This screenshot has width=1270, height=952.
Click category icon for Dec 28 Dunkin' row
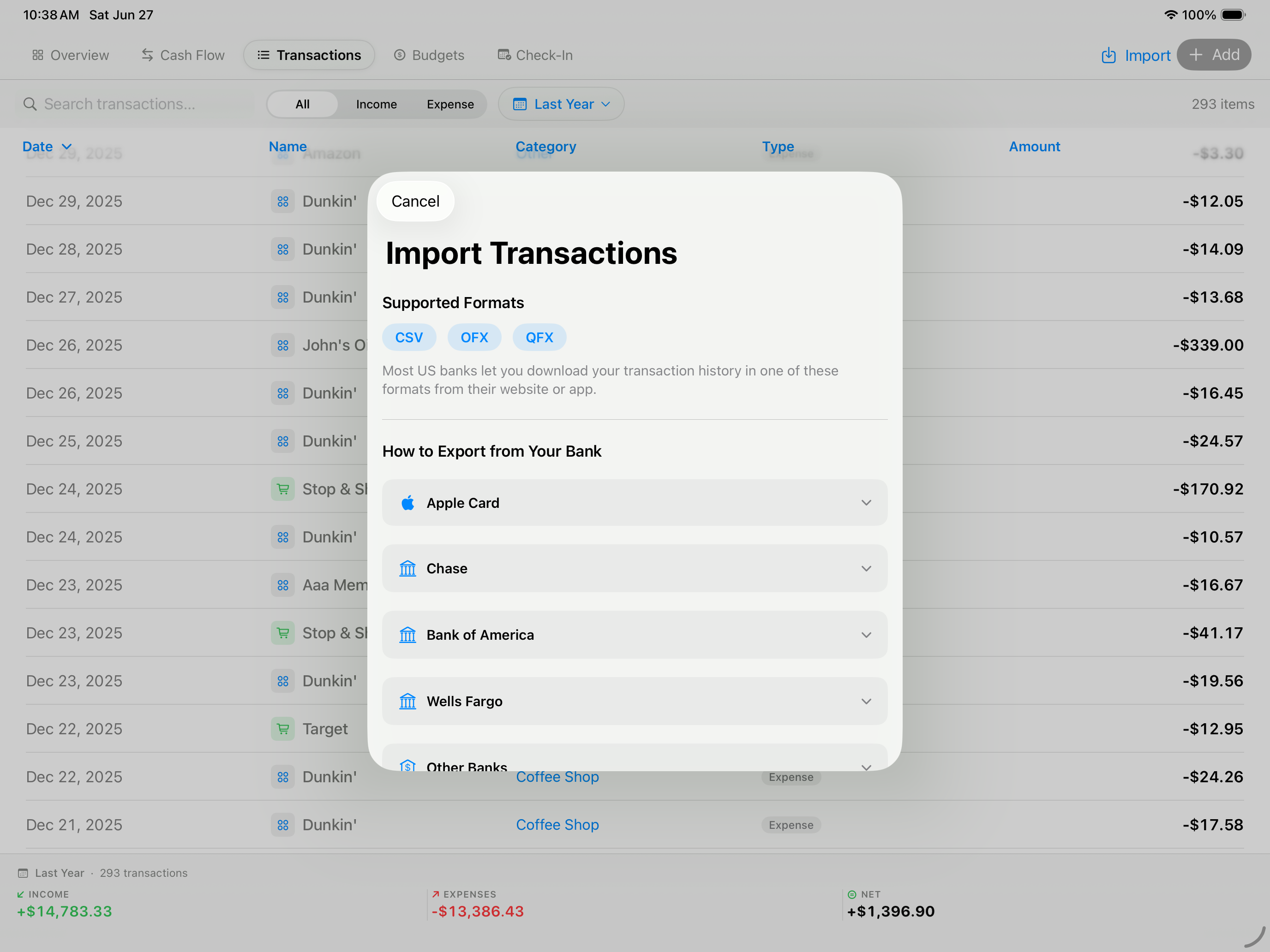click(282, 249)
